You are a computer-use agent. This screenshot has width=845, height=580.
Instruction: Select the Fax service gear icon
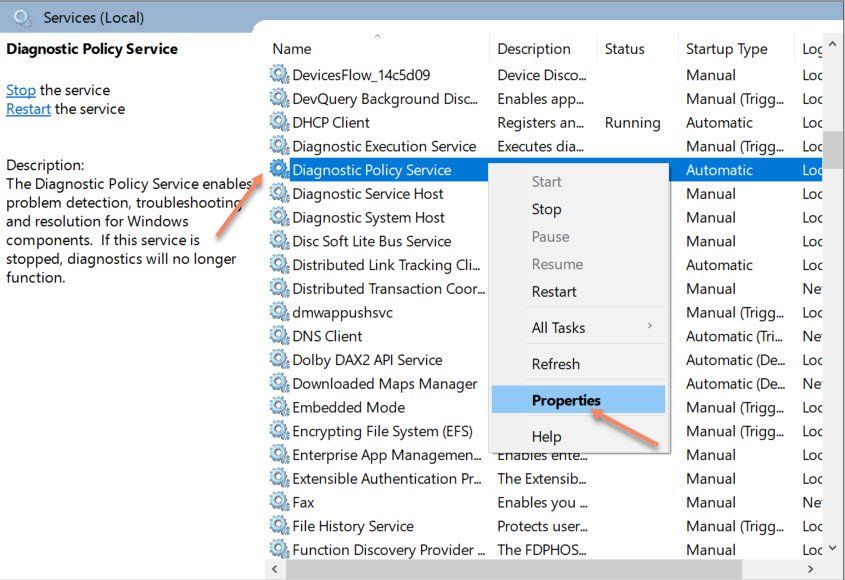pyautogui.click(x=279, y=502)
